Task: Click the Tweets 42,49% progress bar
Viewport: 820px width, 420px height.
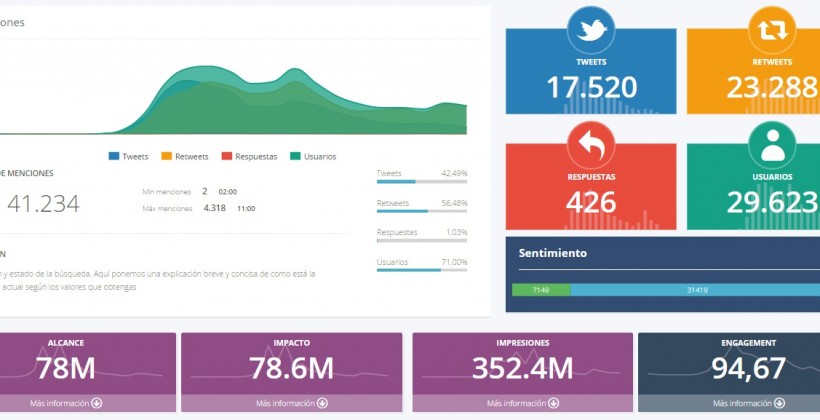Action: click(422, 181)
